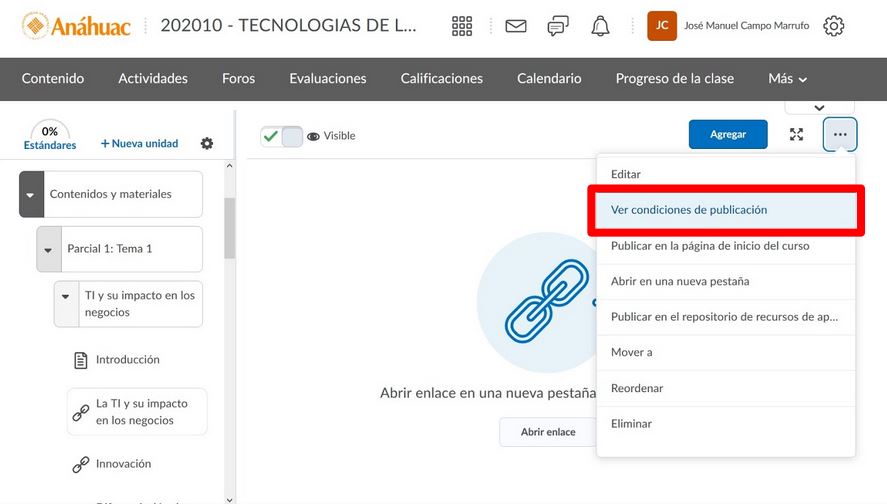Click the Abrir enlace button
The image size is (887, 504).
click(547, 432)
